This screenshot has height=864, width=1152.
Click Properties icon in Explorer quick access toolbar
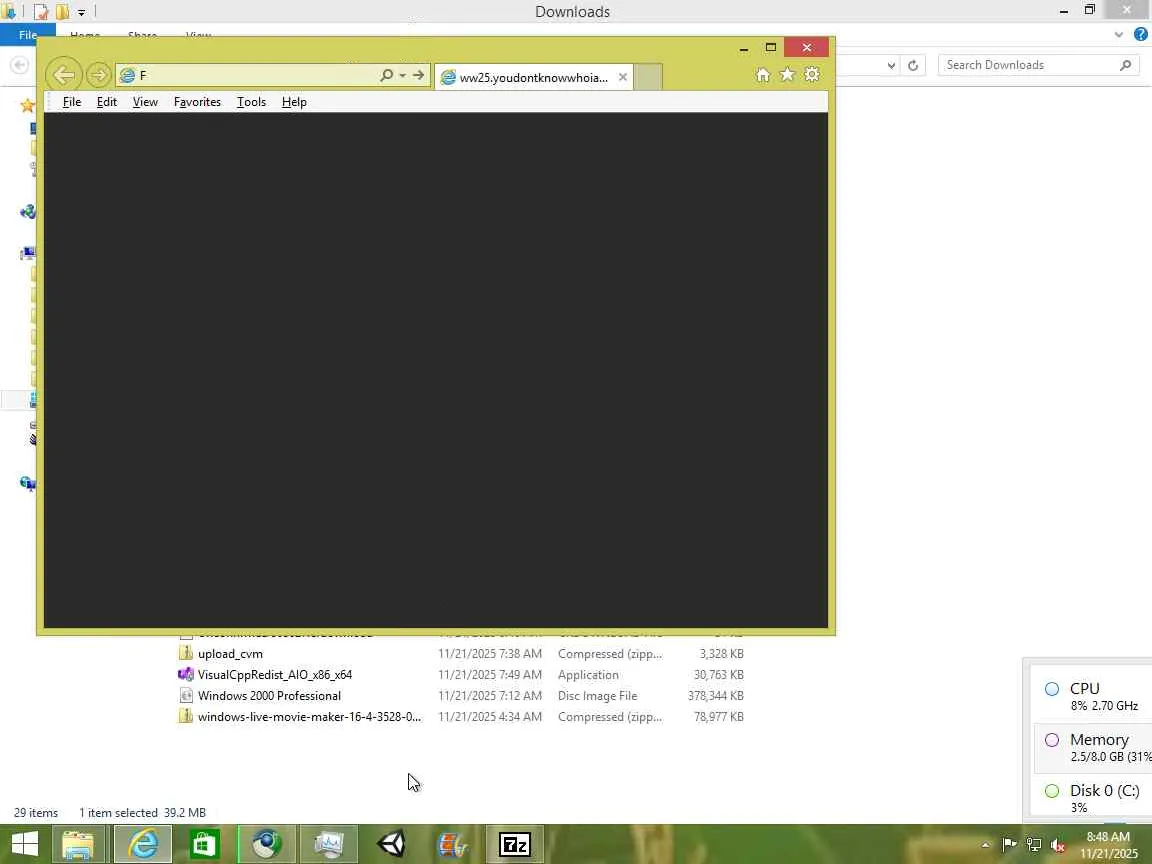point(41,12)
